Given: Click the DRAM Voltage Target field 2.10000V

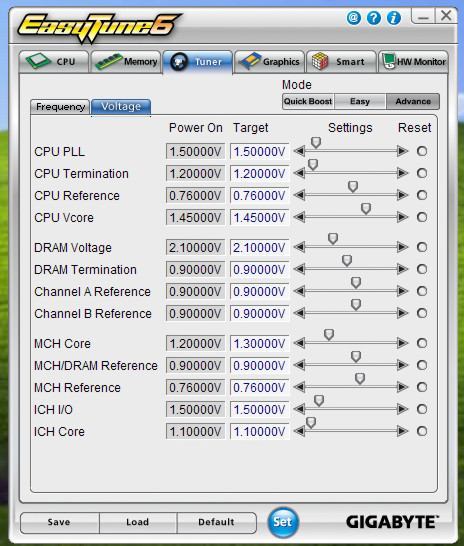Looking at the screenshot, I should [260, 248].
